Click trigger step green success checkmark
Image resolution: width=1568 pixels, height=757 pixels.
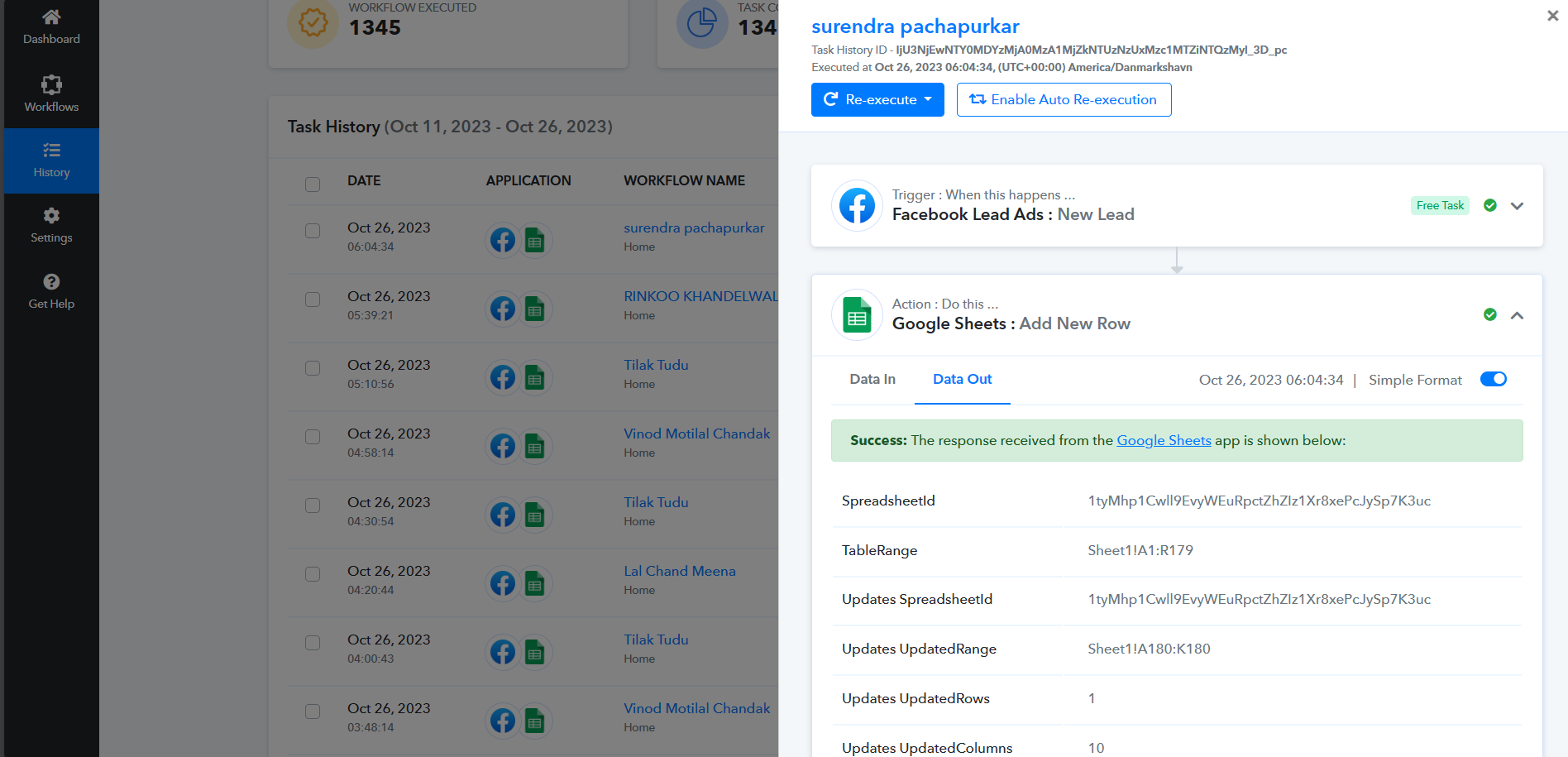1490,205
